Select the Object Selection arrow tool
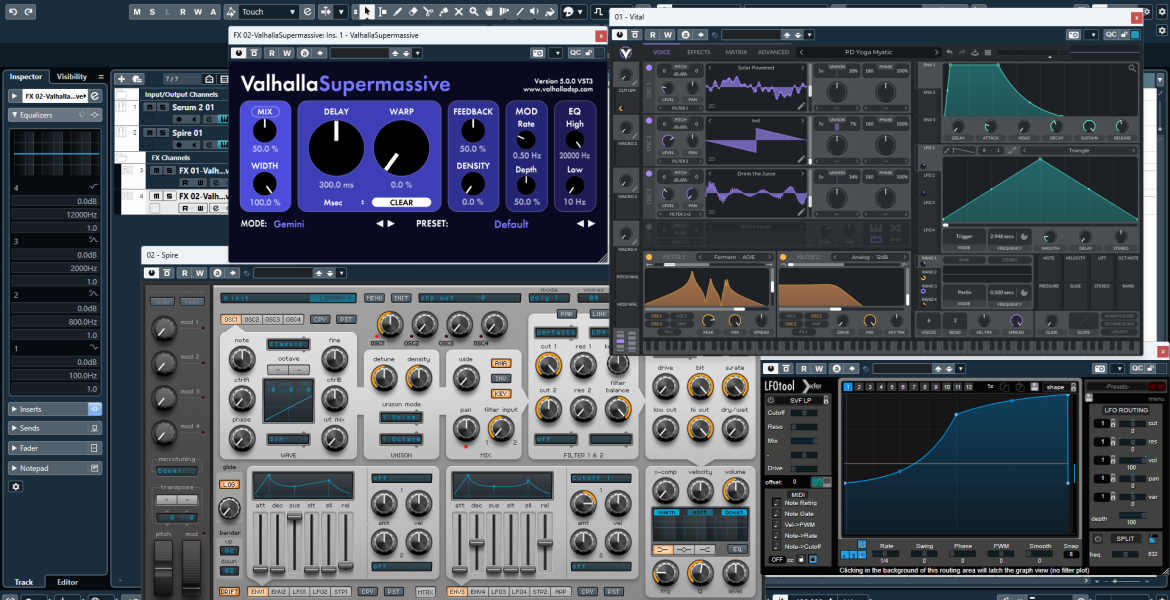 click(x=367, y=12)
